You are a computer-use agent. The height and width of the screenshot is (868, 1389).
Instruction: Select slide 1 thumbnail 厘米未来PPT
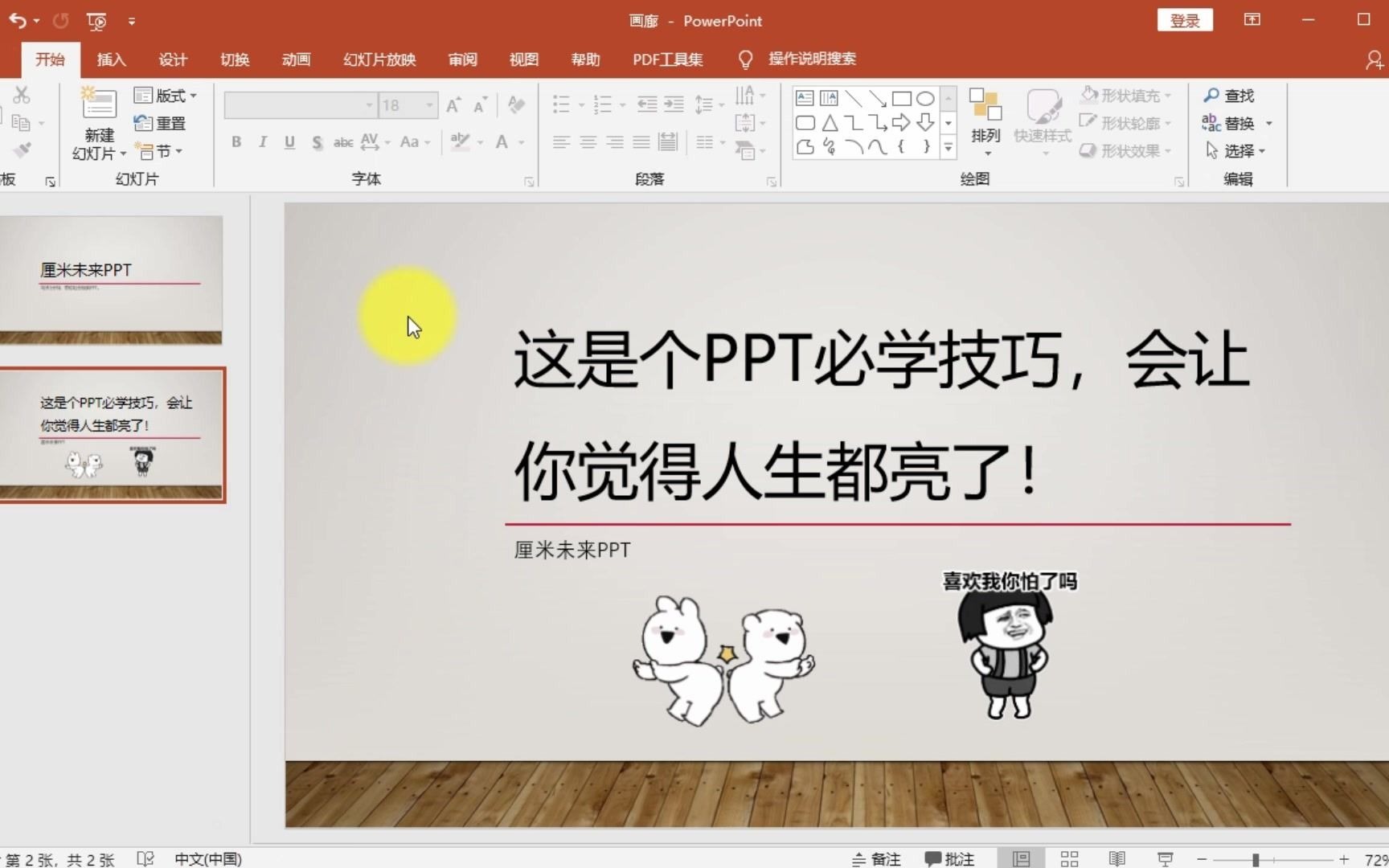(x=111, y=280)
